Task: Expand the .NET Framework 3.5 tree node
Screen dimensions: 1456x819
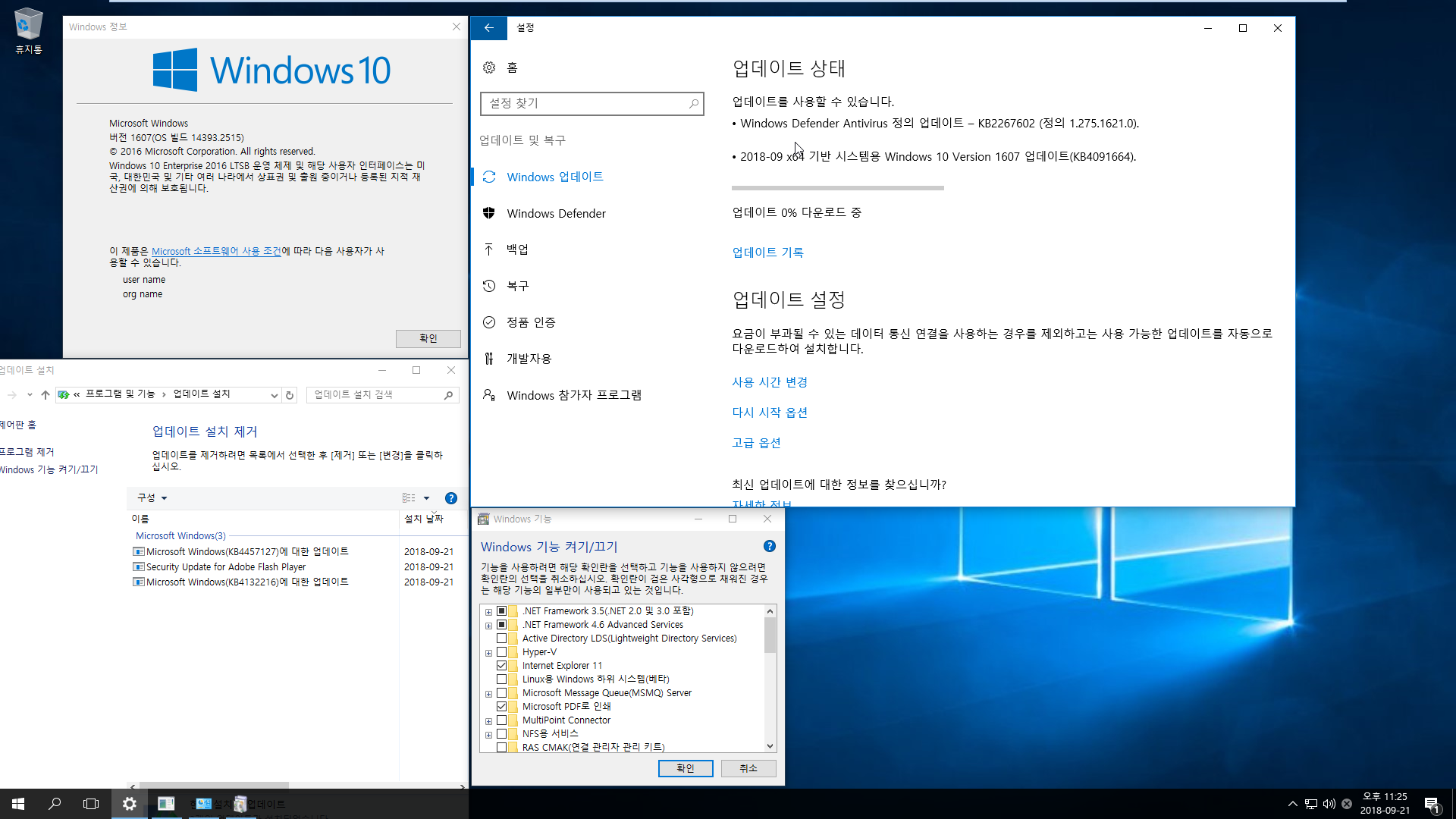Action: click(x=488, y=612)
